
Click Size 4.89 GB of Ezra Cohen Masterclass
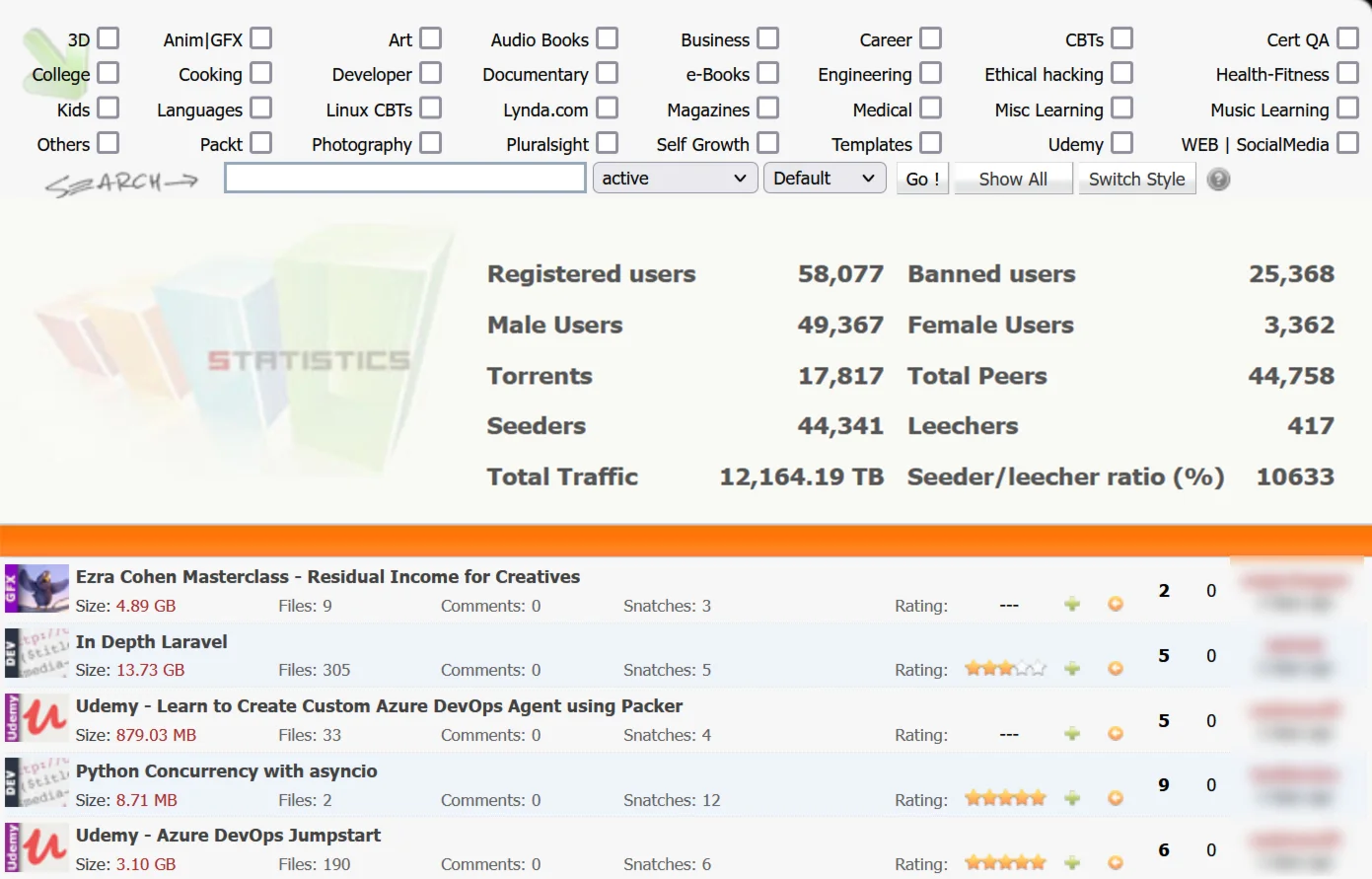125,606
